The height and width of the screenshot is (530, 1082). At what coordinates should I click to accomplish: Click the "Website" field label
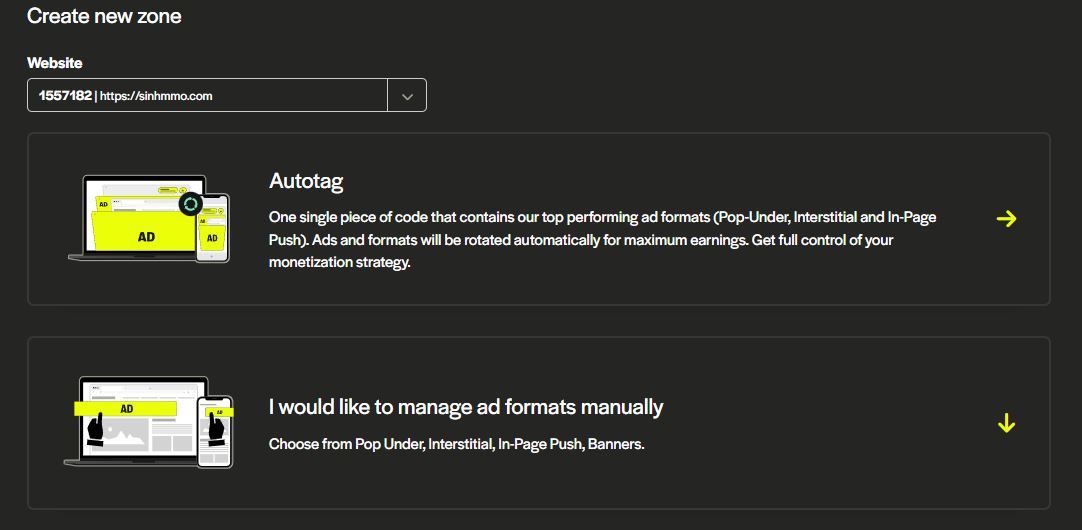pos(54,63)
